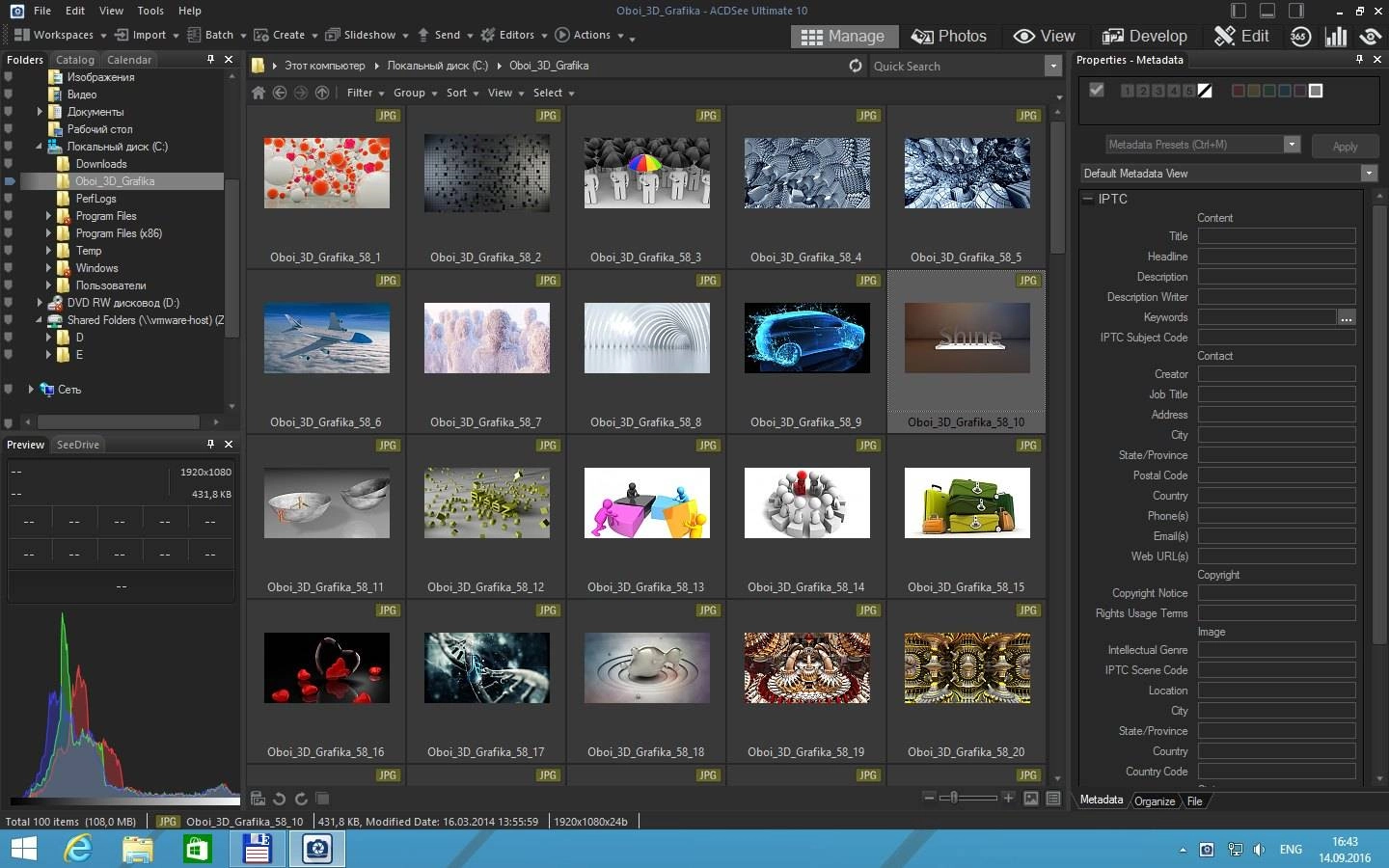Open the Sort dropdown
The image size is (1389, 868).
point(462,93)
